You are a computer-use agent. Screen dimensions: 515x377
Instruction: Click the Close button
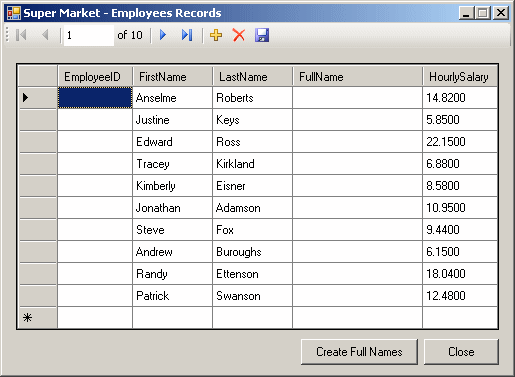pos(461,352)
